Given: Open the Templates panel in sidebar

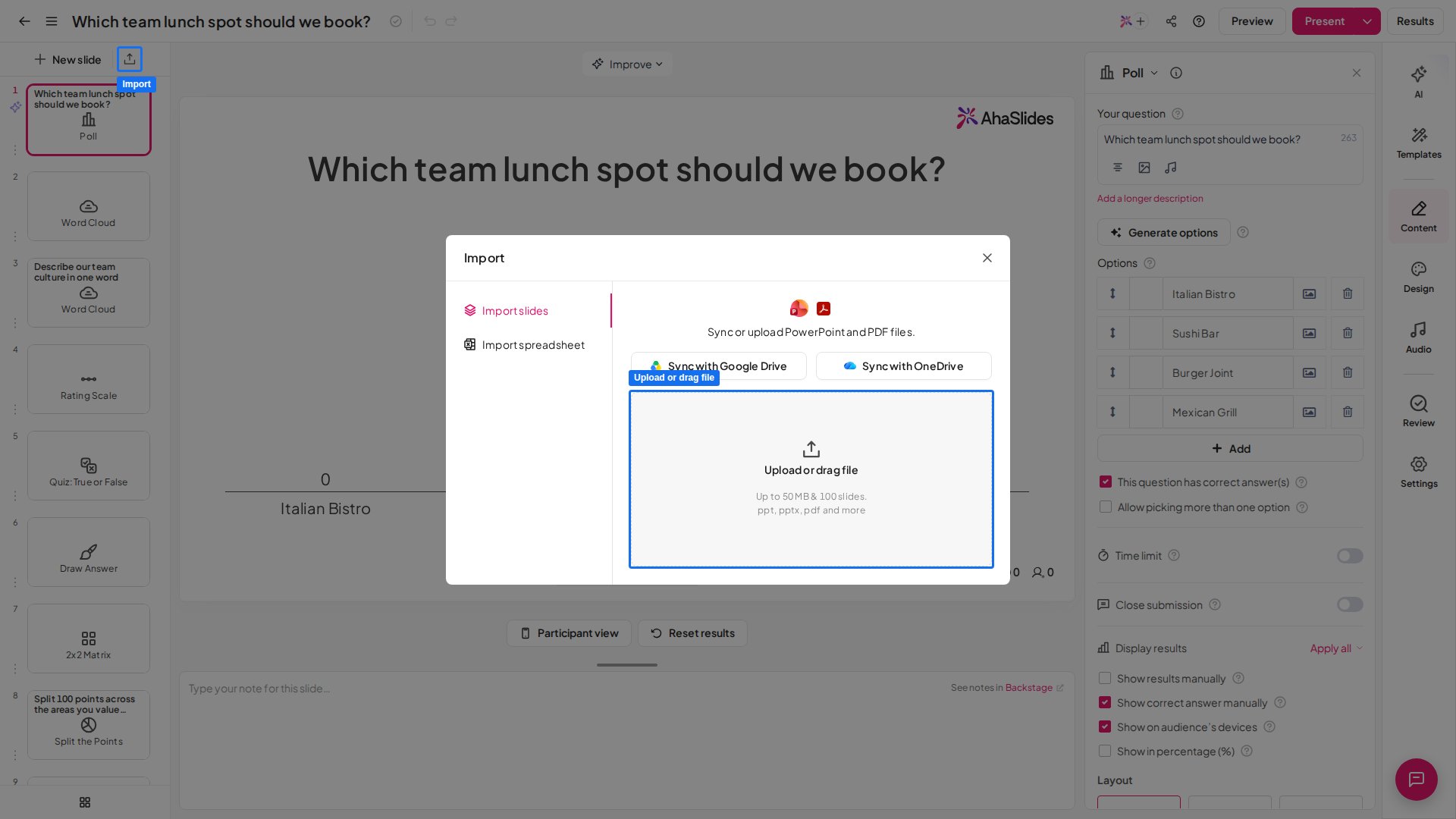Looking at the screenshot, I should 1419,143.
